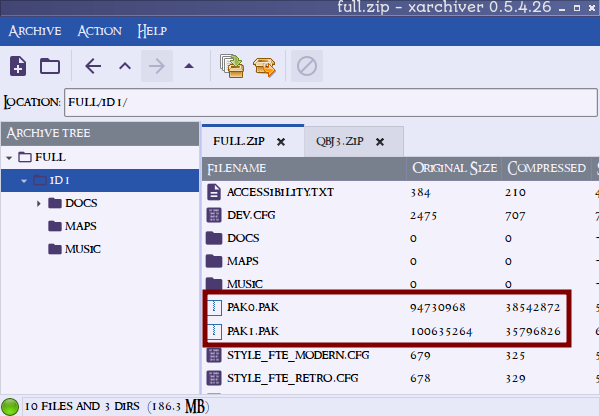Viewport: 600px width, 416px height.
Task: Open the Archive menu
Action: 36,31
